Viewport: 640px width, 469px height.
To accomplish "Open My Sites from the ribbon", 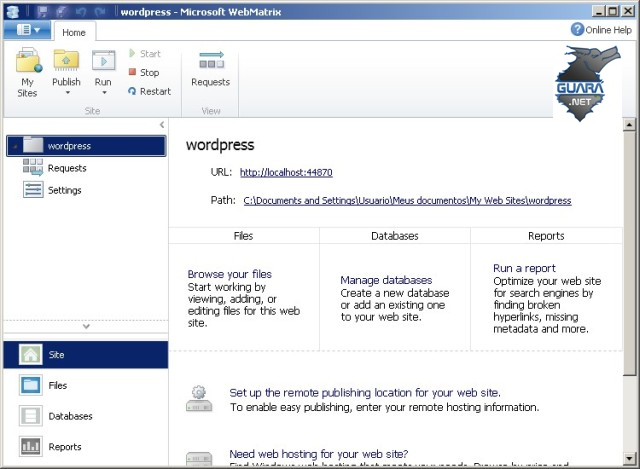I will tap(27, 72).
